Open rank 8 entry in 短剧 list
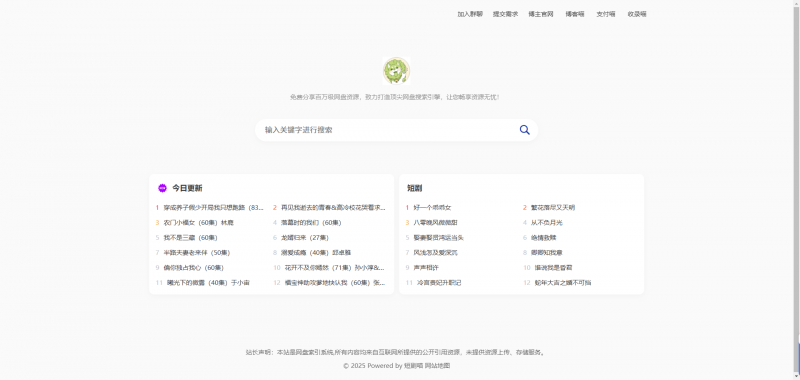The image size is (800, 380). tap(546, 252)
